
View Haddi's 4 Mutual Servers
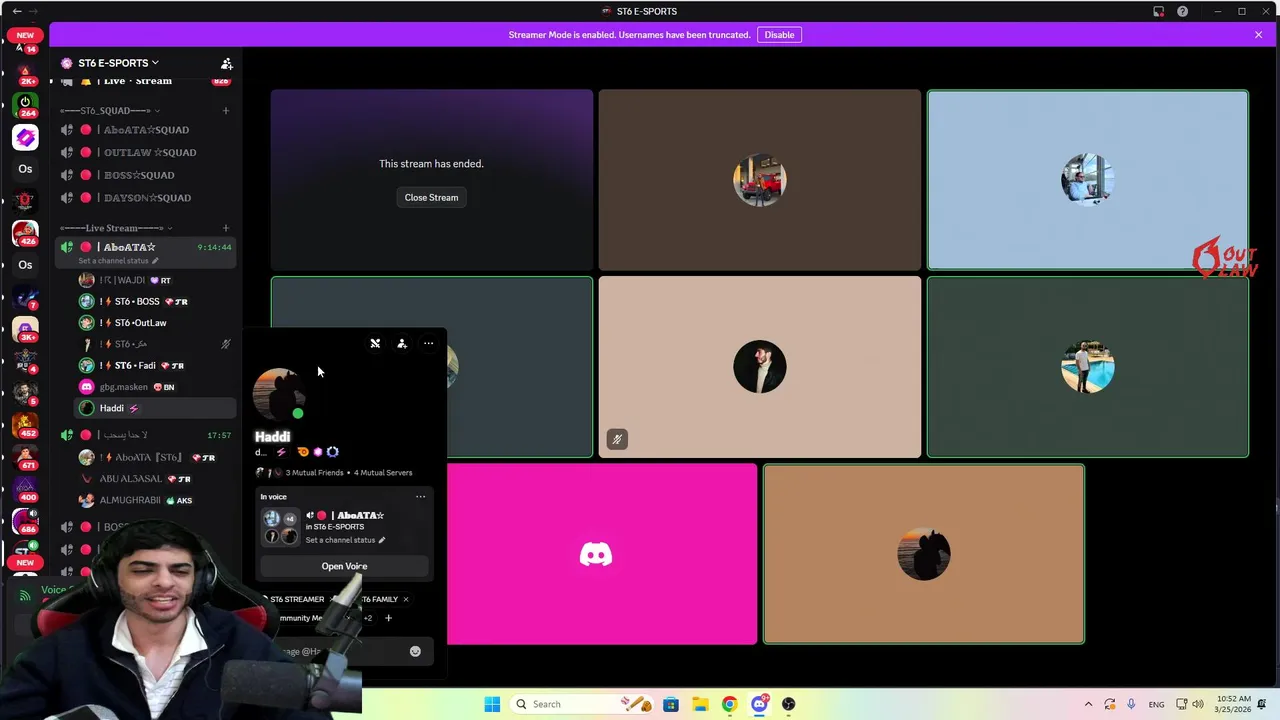point(383,473)
